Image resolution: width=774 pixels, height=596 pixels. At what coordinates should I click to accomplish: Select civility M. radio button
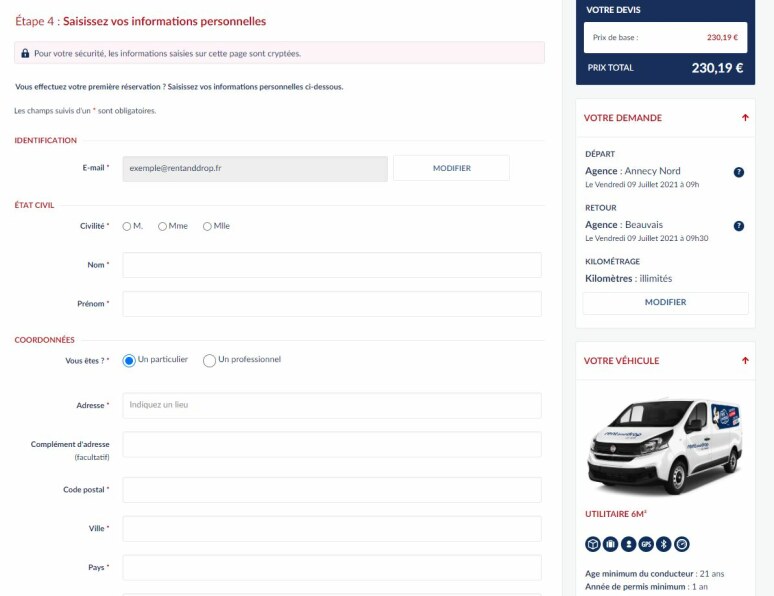[127, 226]
